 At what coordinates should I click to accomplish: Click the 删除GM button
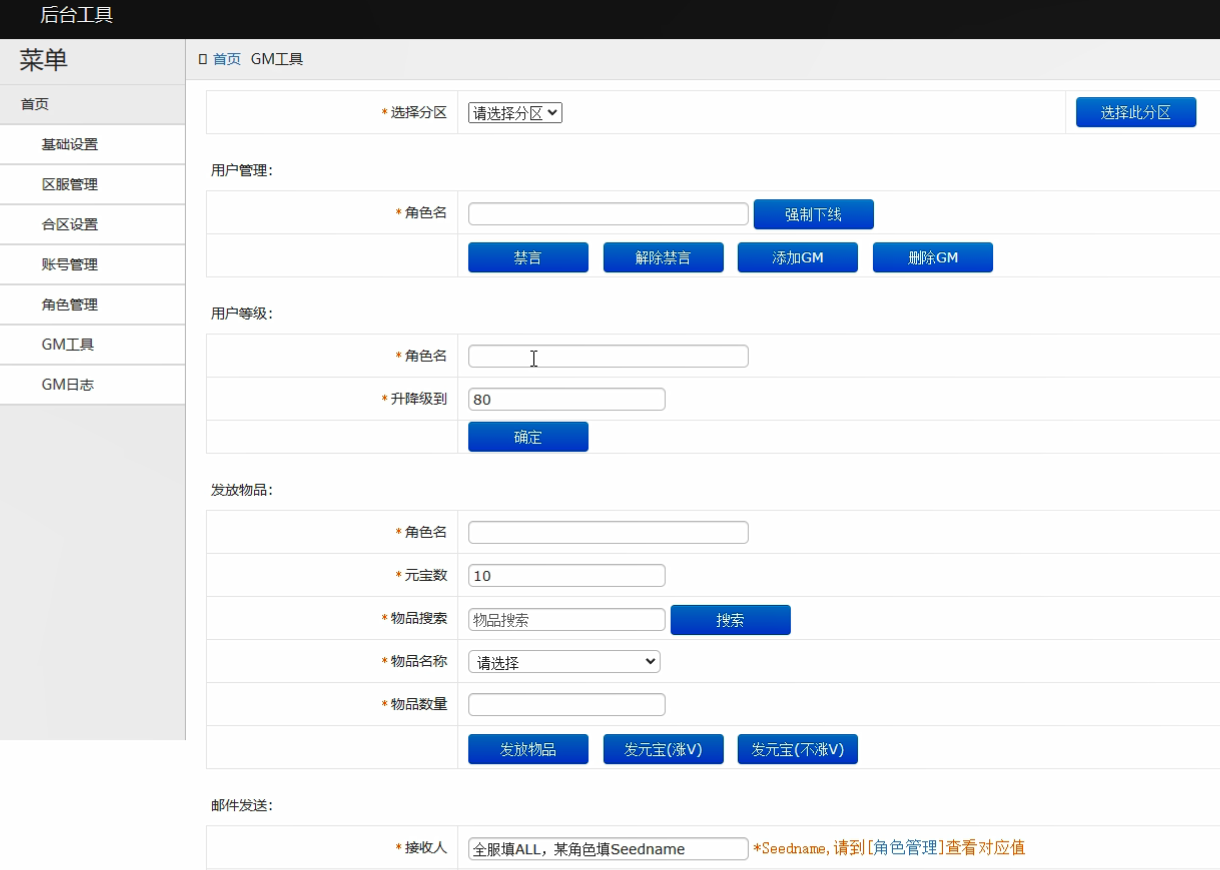point(933,257)
